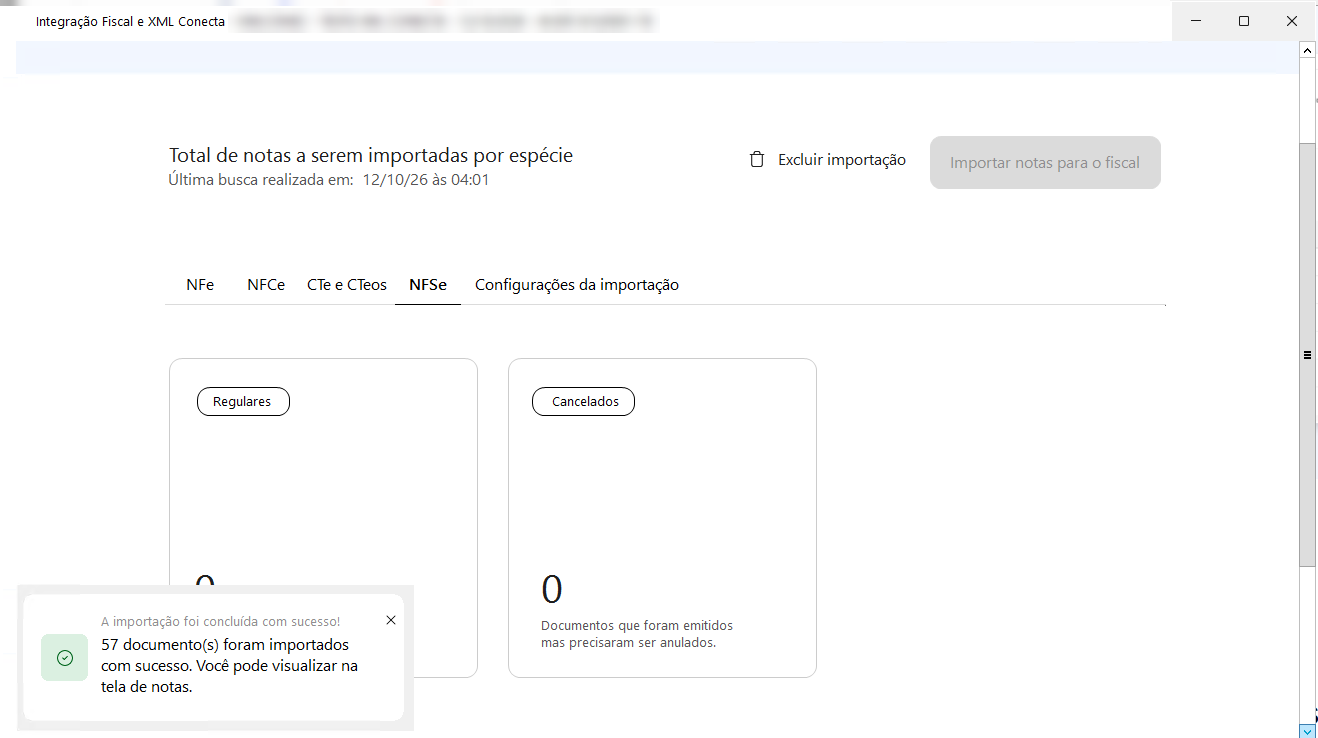
Task: Select the CTe e CTeos tab
Action: (x=347, y=285)
